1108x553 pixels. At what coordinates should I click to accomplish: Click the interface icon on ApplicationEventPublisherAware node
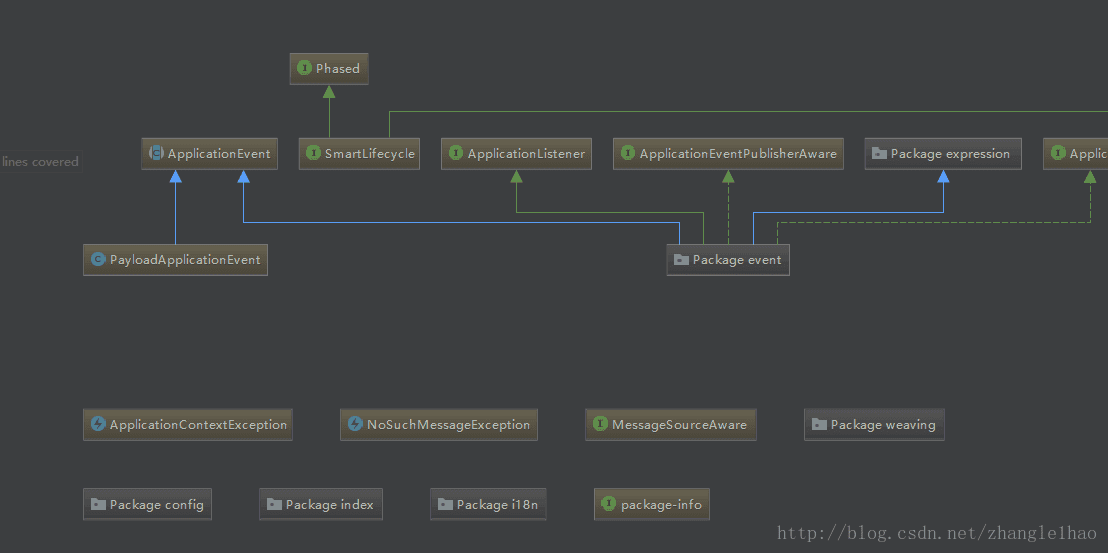[628, 153]
